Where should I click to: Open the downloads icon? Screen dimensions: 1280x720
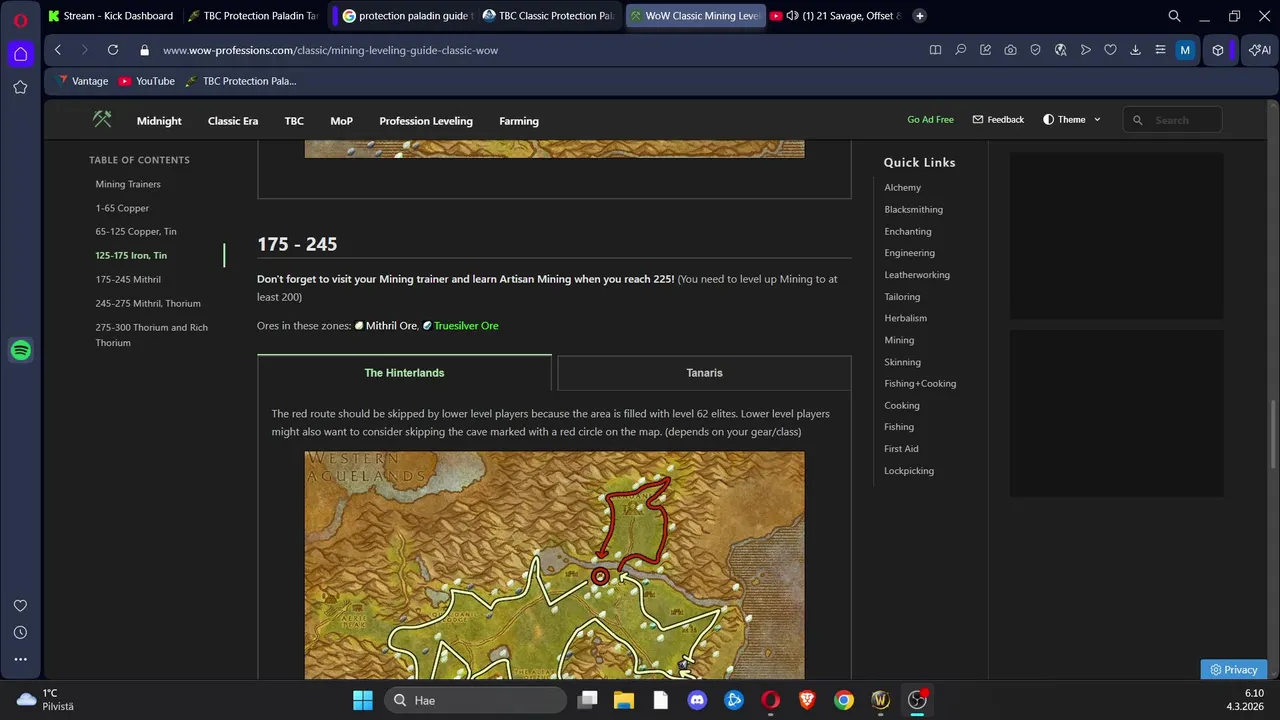pyautogui.click(x=1135, y=50)
